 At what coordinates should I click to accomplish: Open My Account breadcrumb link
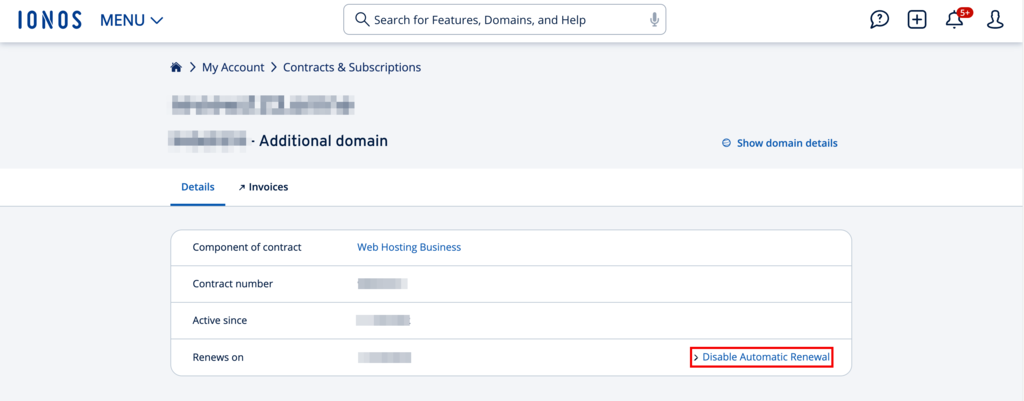point(233,67)
